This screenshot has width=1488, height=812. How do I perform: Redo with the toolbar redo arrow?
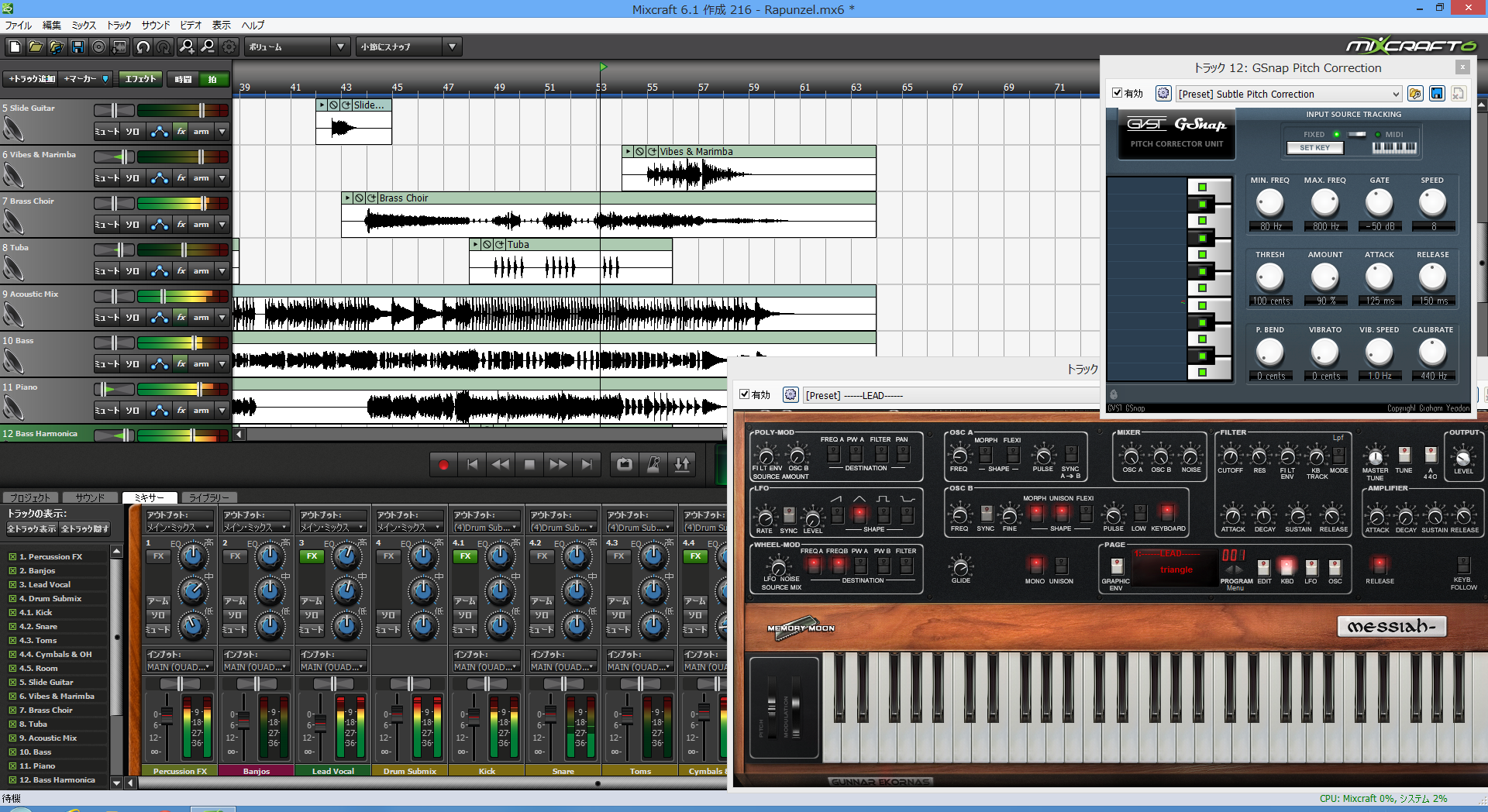tap(164, 46)
